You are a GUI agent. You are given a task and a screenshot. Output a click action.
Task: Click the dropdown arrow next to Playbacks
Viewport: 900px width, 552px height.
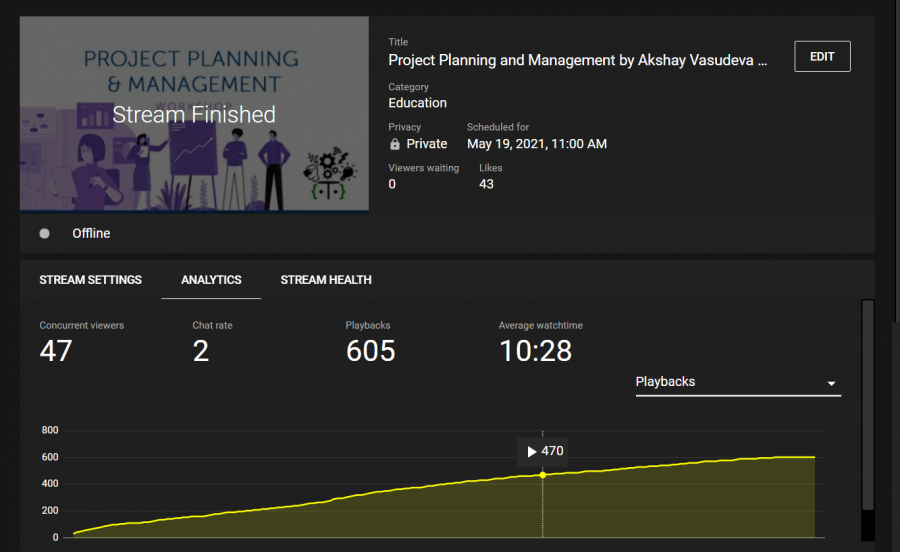point(830,383)
